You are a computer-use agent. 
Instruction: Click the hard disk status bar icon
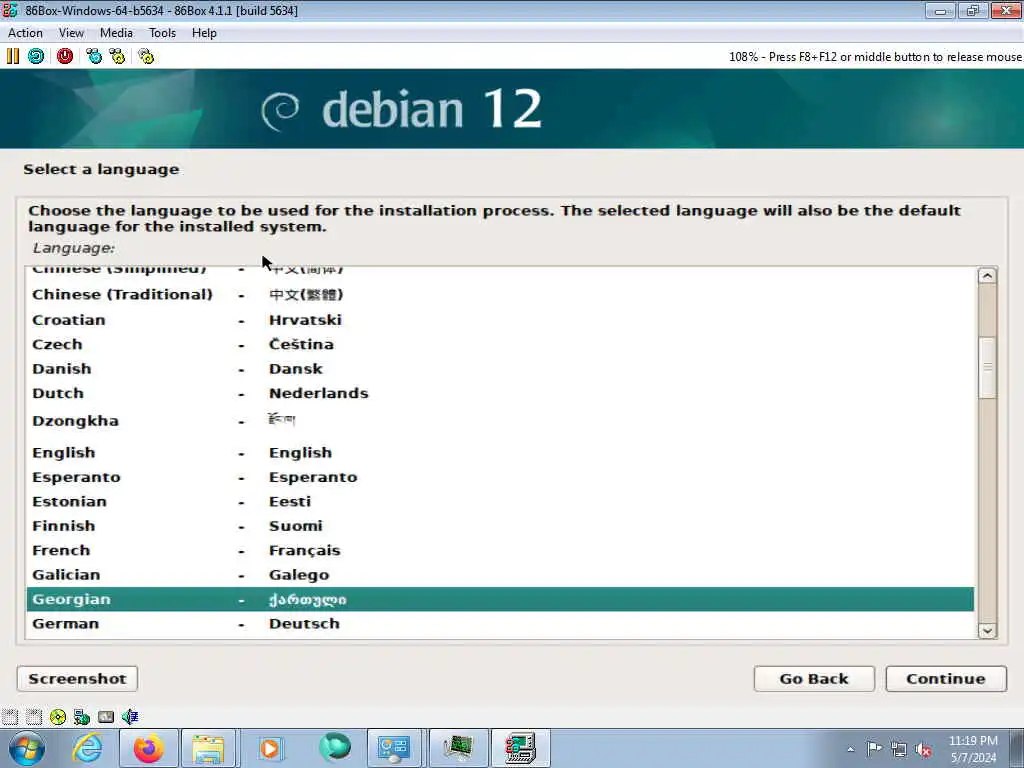coord(106,717)
